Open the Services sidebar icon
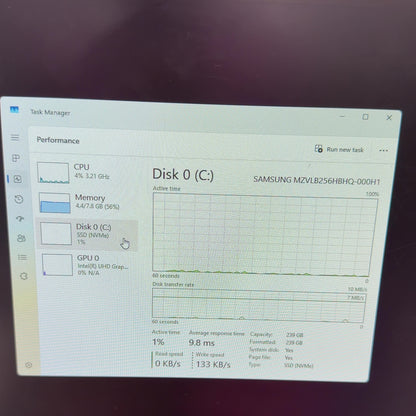The height and width of the screenshot is (416, 416). click(x=24, y=276)
